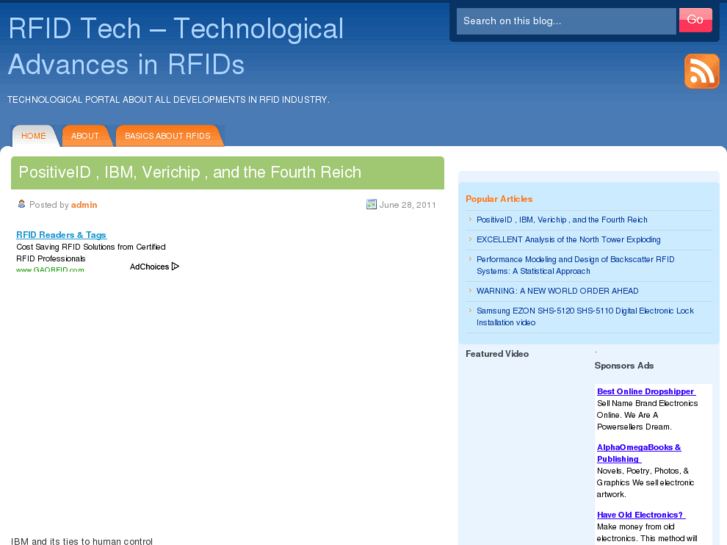Screen dimensions: 727x545
Task: Click the 'June 28, 2011' post date
Action: 408,205
